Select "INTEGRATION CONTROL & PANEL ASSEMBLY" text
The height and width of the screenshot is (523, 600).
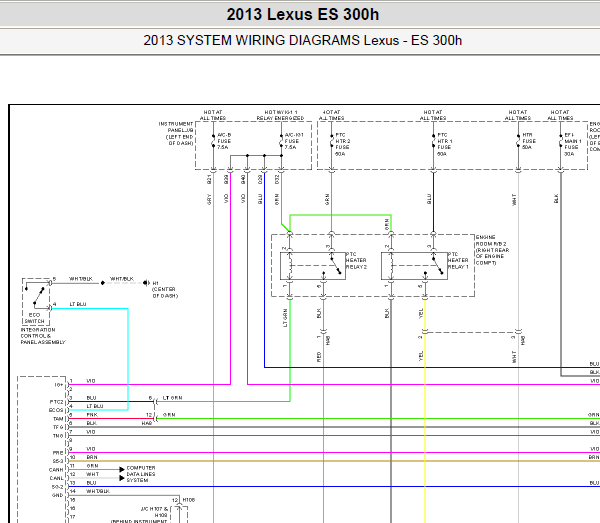pyautogui.click(x=43, y=336)
